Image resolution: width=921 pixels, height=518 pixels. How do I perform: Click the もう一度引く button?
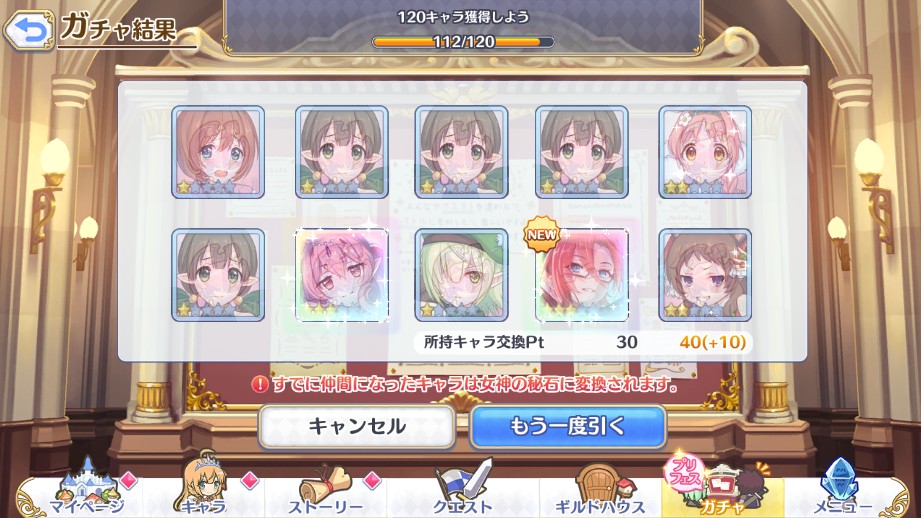pos(568,426)
